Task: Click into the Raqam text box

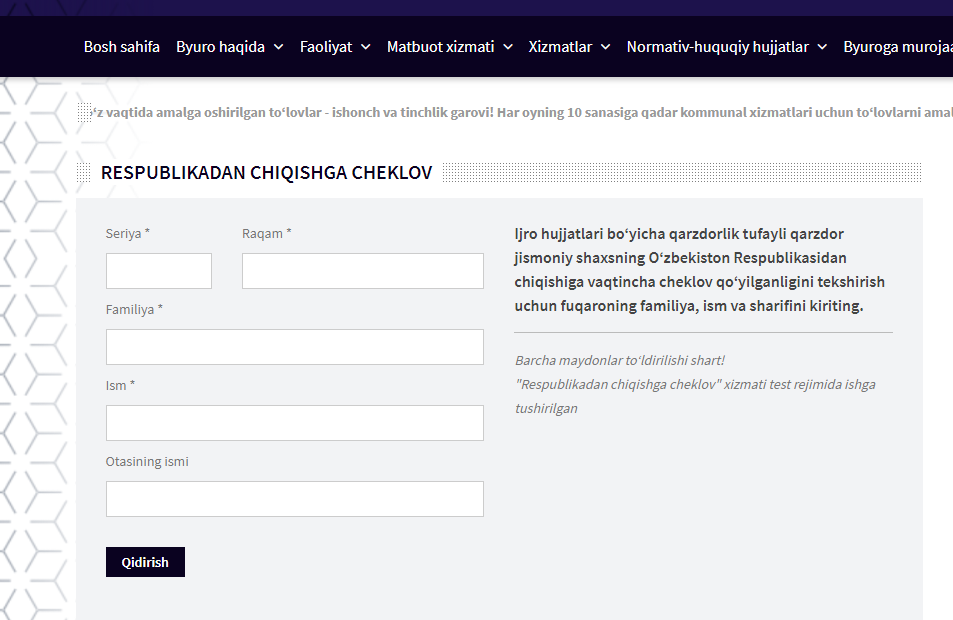Action: [362, 271]
